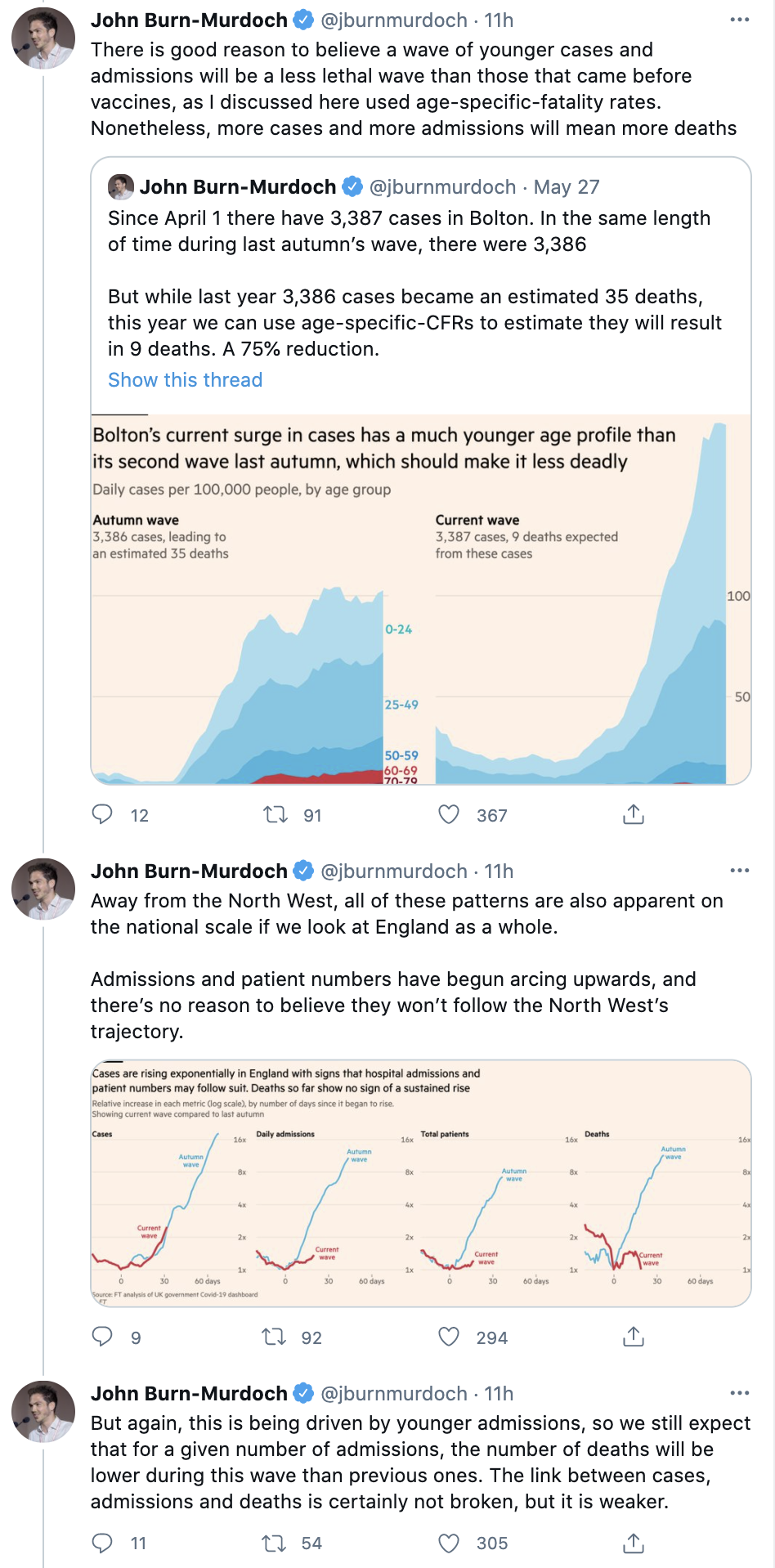Retweet the tweet with 91 retweets
Viewport: 775px width, 1568px height.
pyautogui.click(x=275, y=814)
